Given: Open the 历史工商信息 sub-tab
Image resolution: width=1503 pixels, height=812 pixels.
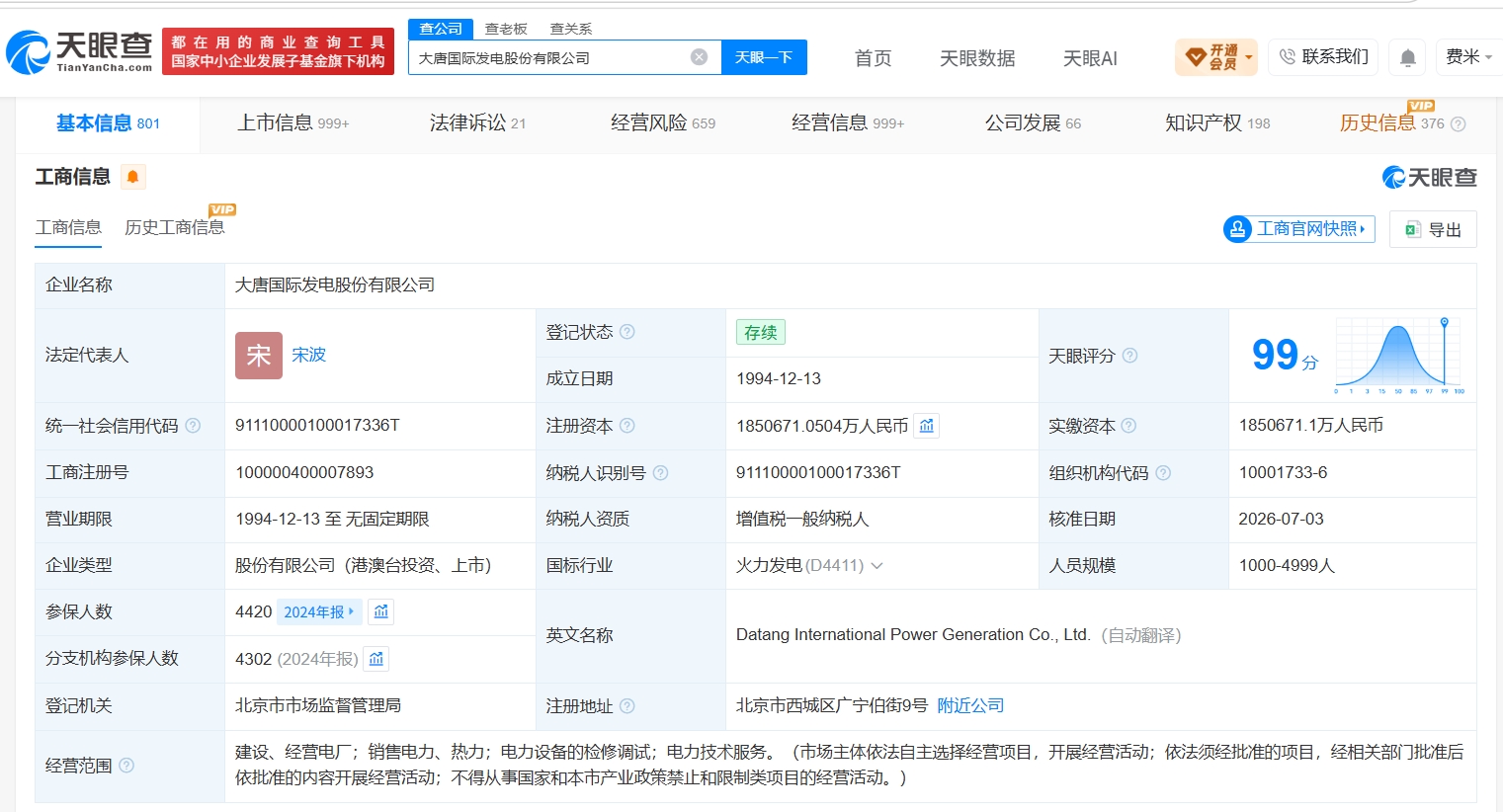Looking at the screenshot, I should 175,227.
